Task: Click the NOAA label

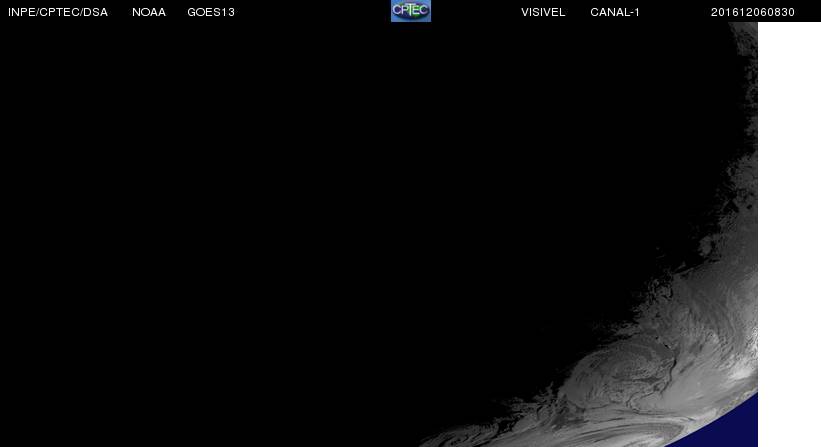Action: click(x=149, y=12)
